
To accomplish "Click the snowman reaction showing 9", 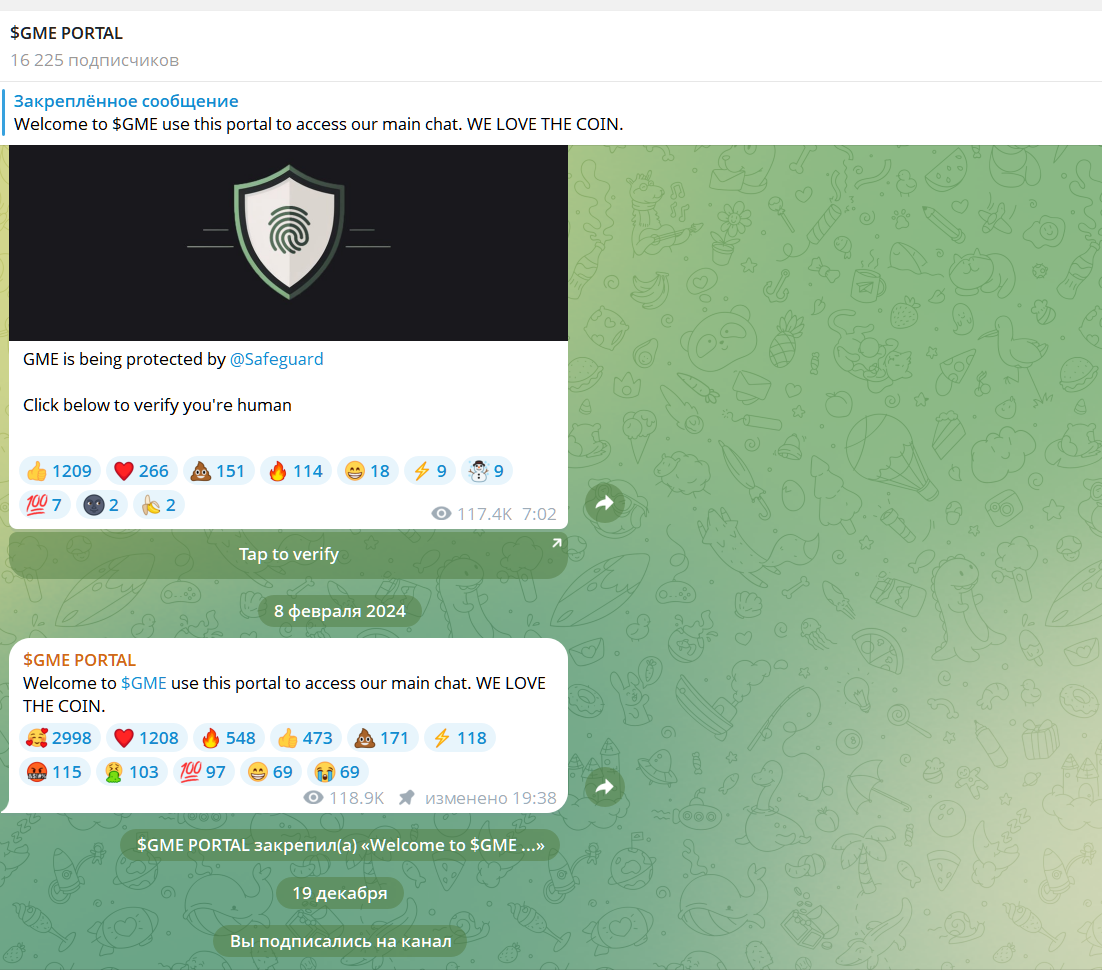I will tap(487, 471).
